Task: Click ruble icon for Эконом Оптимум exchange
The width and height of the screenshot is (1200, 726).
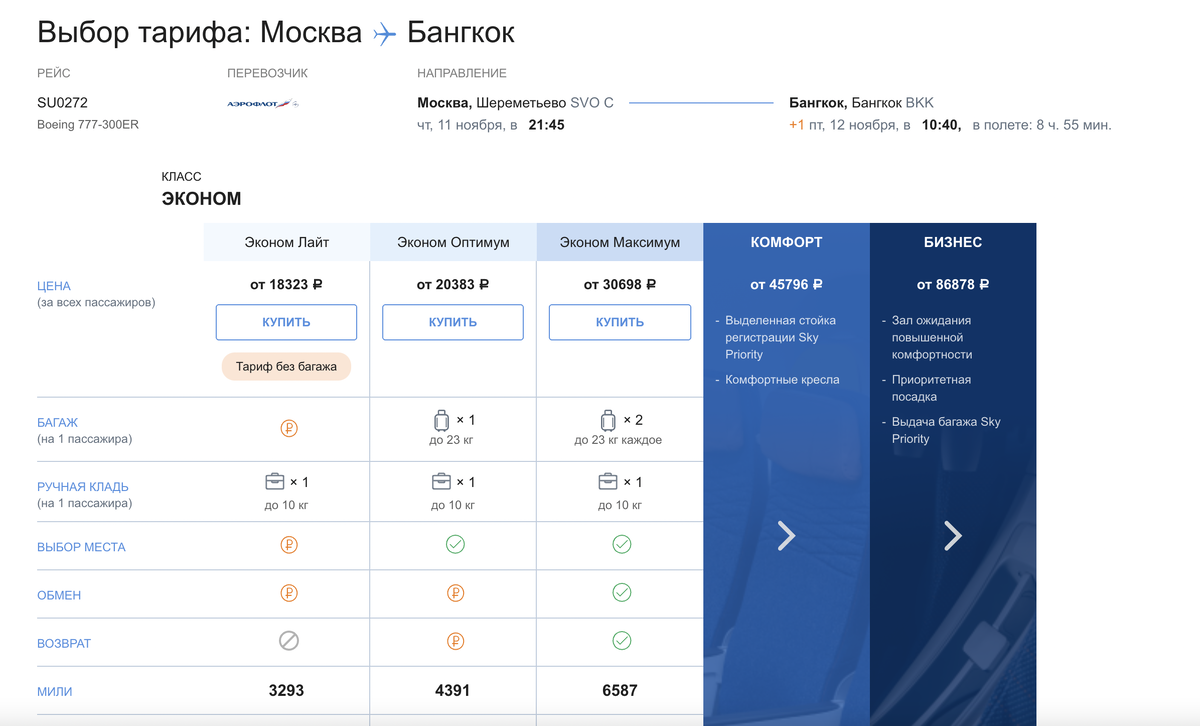Action: tap(455, 593)
